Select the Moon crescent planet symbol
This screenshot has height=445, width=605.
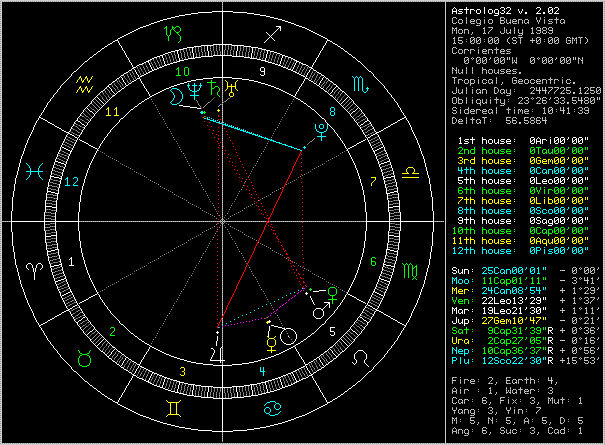pyautogui.click(x=176, y=96)
